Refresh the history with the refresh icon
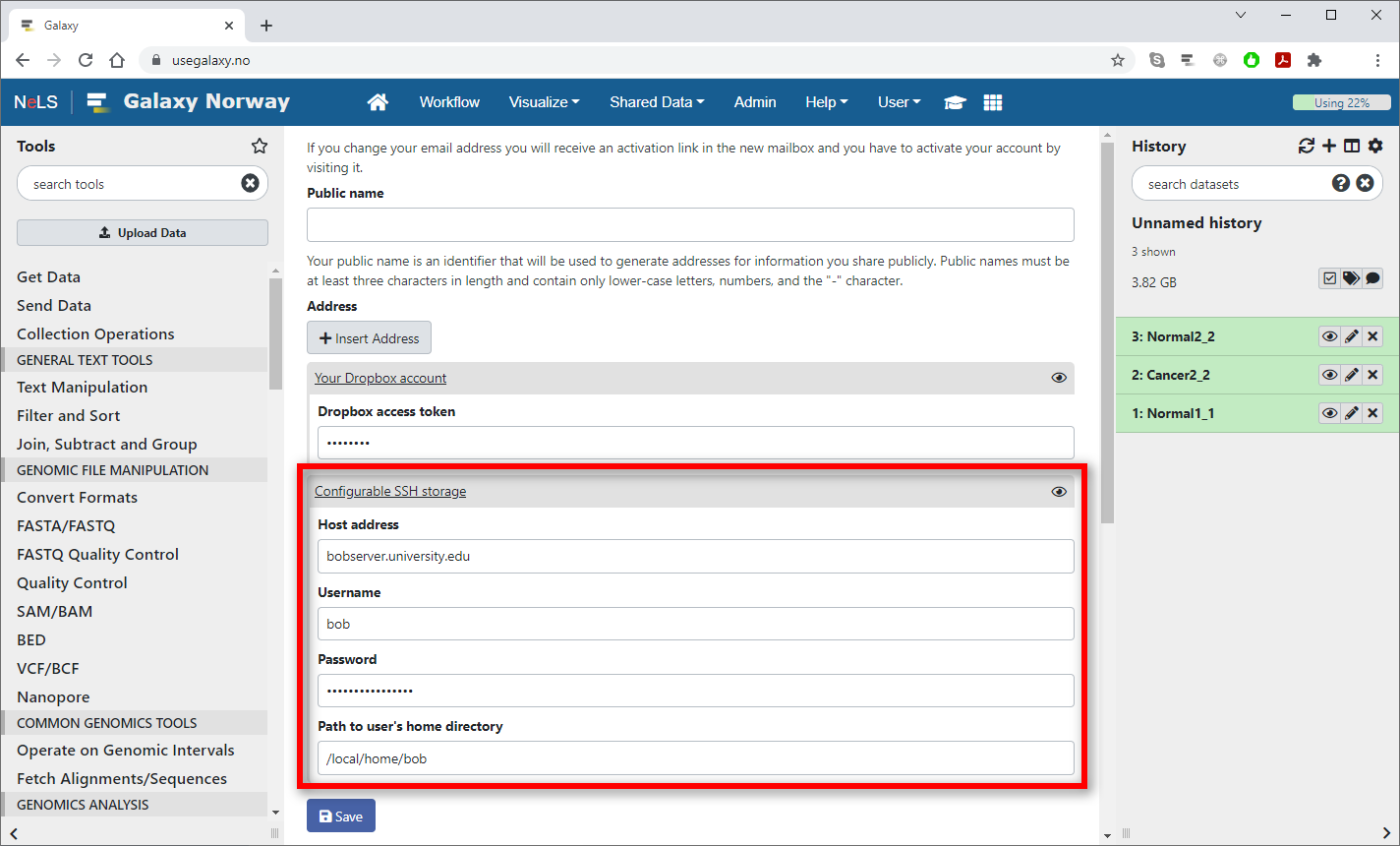Viewport: 1400px width, 846px height. point(1306,146)
